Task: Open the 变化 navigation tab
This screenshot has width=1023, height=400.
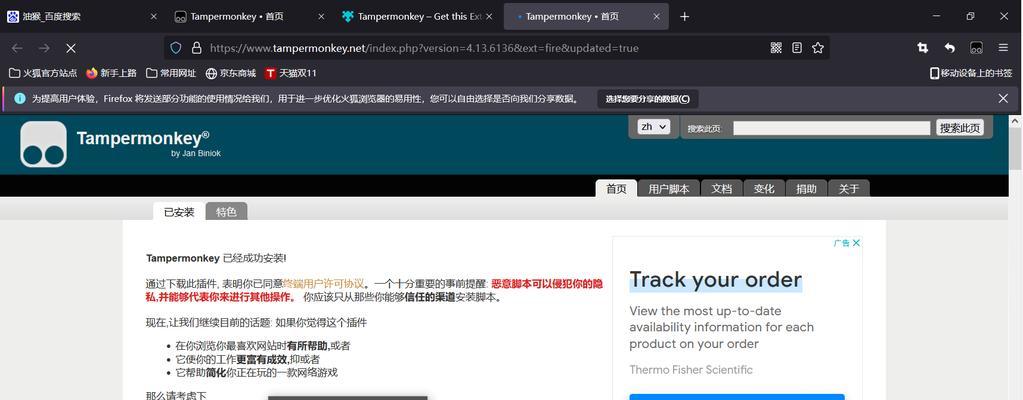Action: [764, 189]
